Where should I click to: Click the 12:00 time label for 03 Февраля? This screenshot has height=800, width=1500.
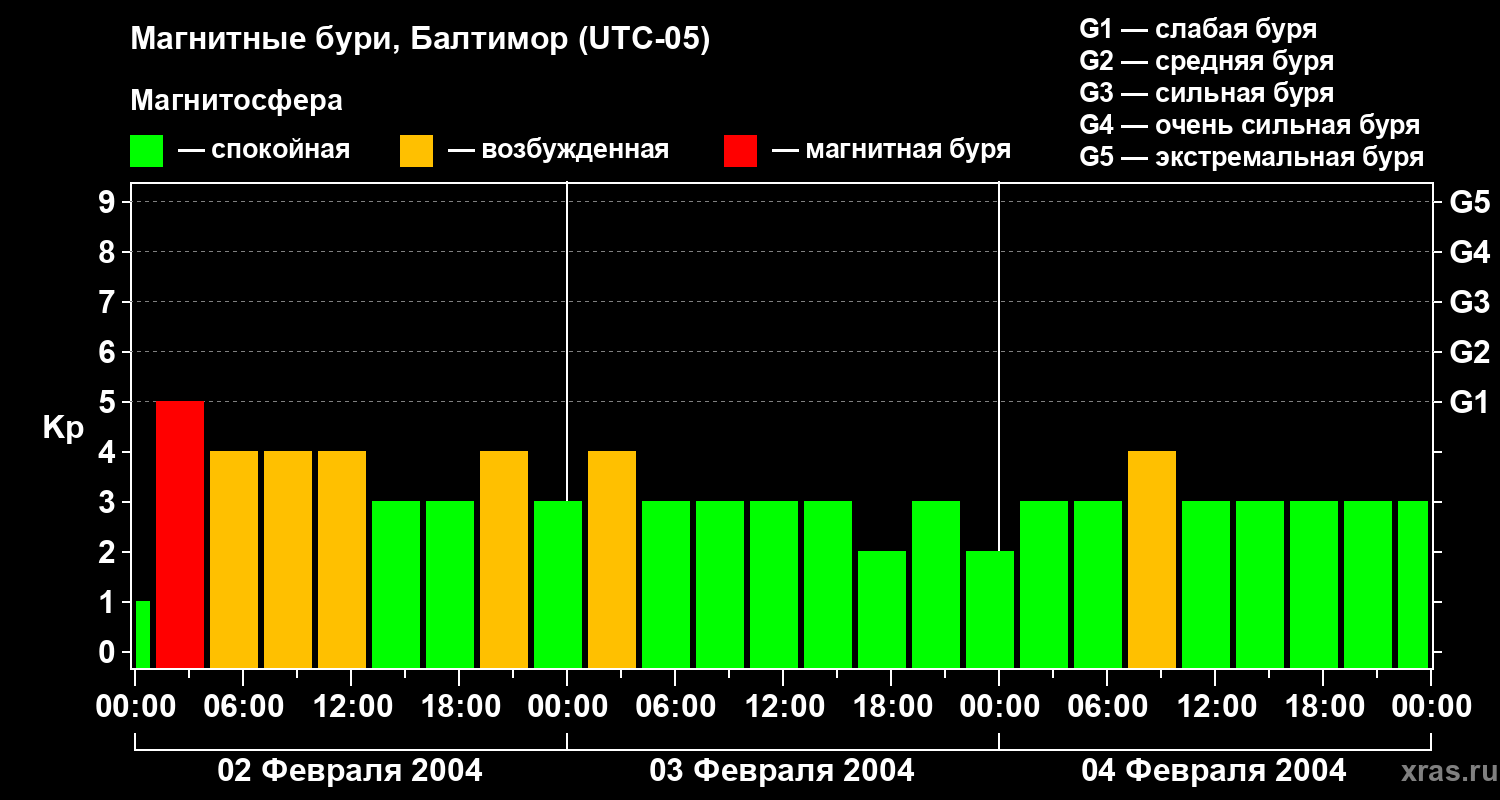tap(783, 707)
